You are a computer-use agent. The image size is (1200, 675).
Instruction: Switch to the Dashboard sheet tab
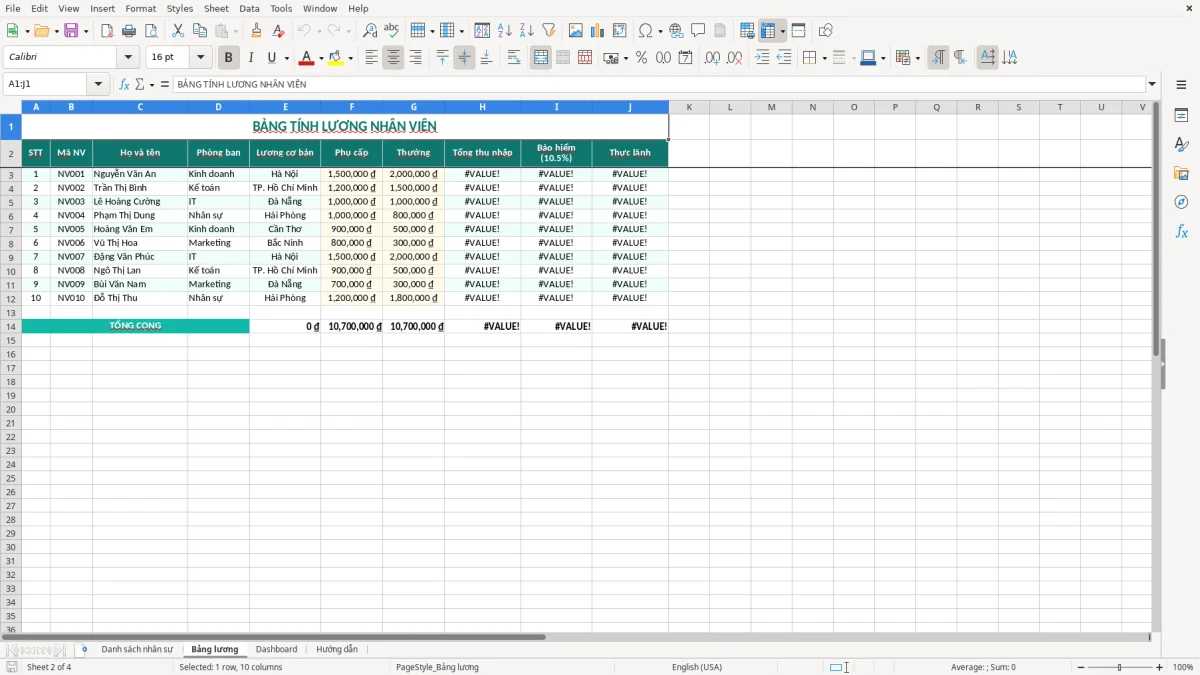pos(276,649)
